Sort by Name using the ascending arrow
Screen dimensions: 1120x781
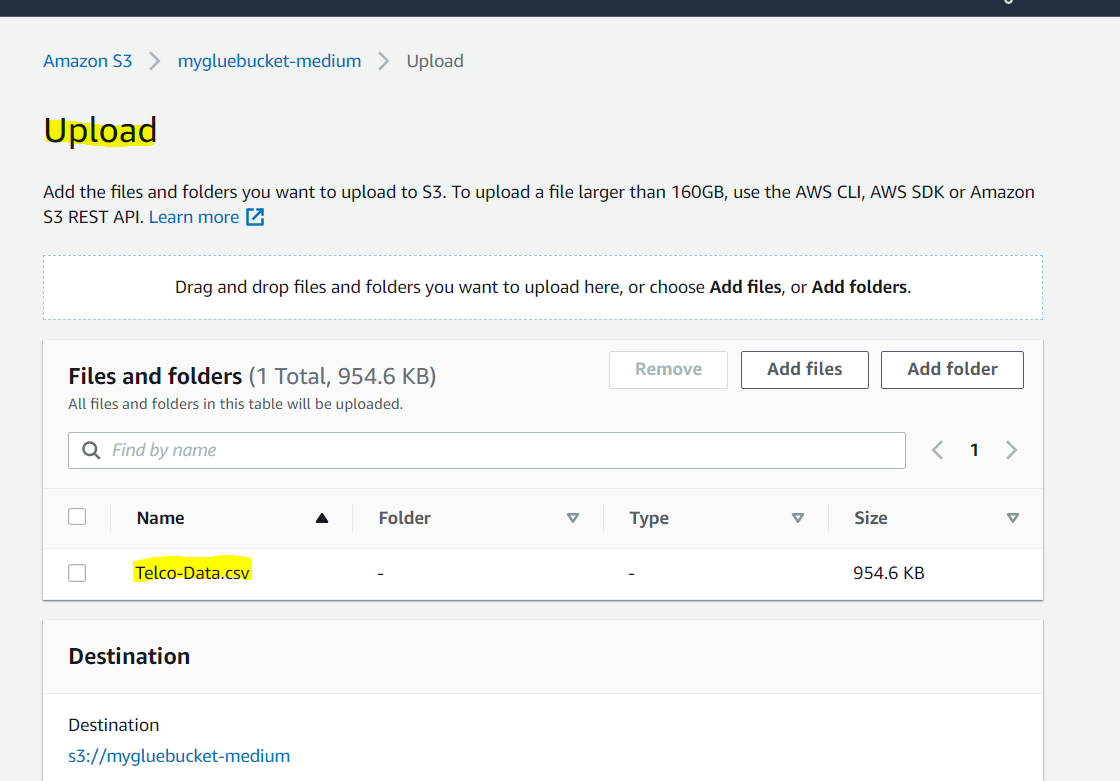[x=322, y=518]
